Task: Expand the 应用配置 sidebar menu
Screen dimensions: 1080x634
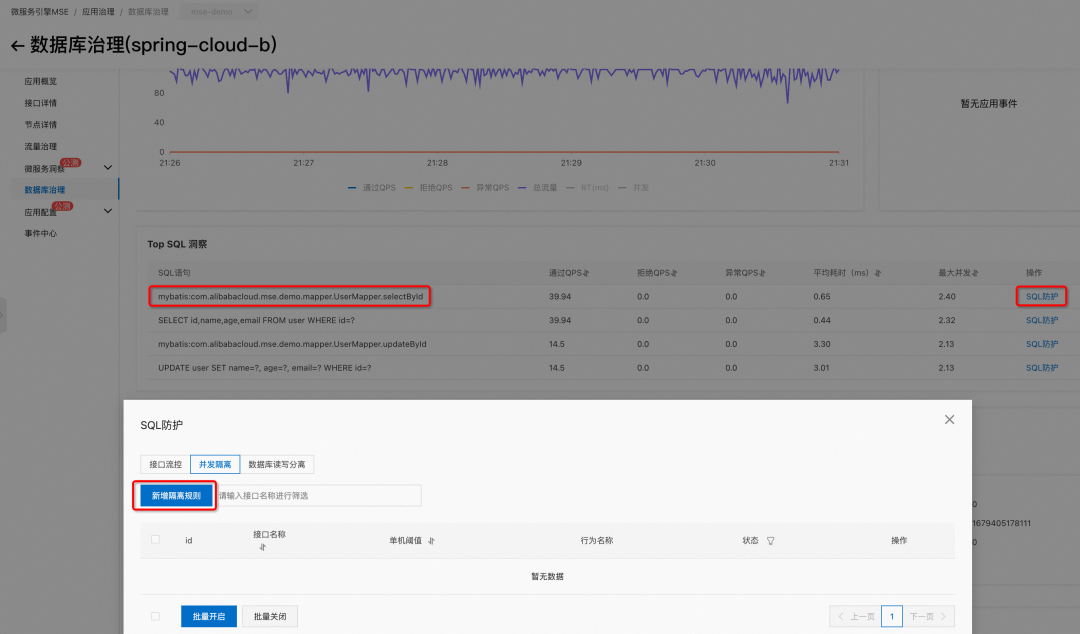Action: [107, 211]
